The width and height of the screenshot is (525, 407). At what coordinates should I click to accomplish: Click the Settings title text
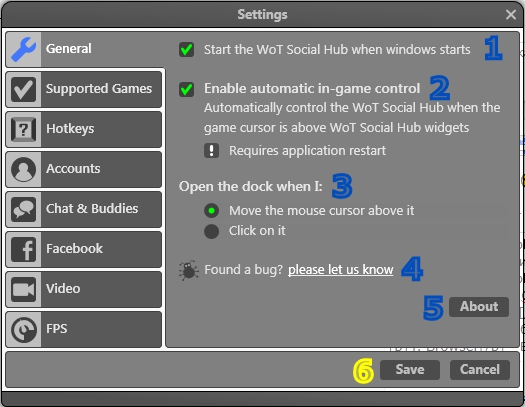(262, 14)
